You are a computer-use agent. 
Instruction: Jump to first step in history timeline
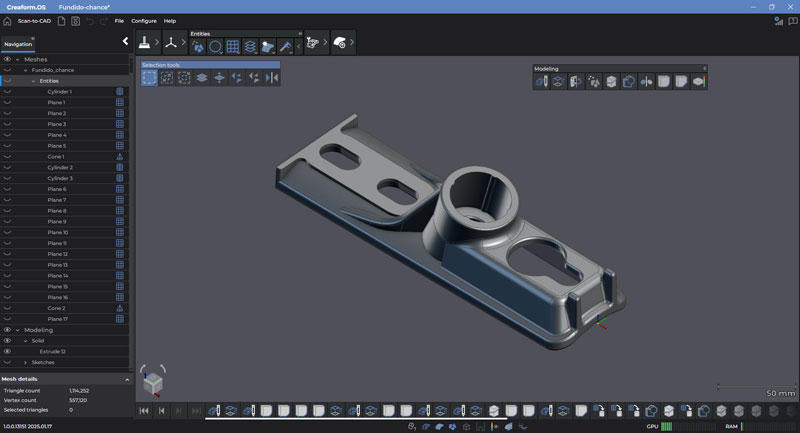click(145, 411)
